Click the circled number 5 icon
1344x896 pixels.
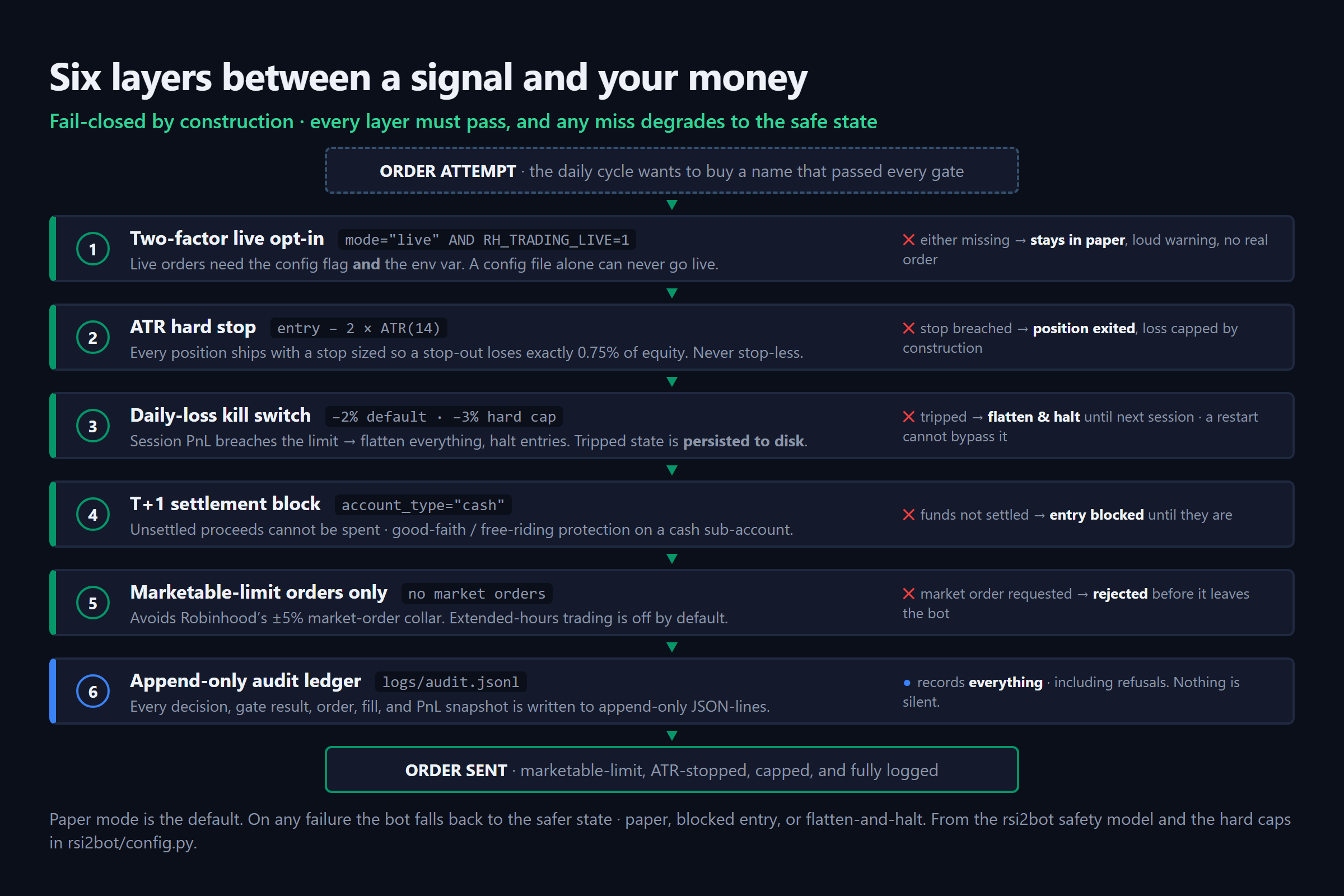tap(92, 604)
